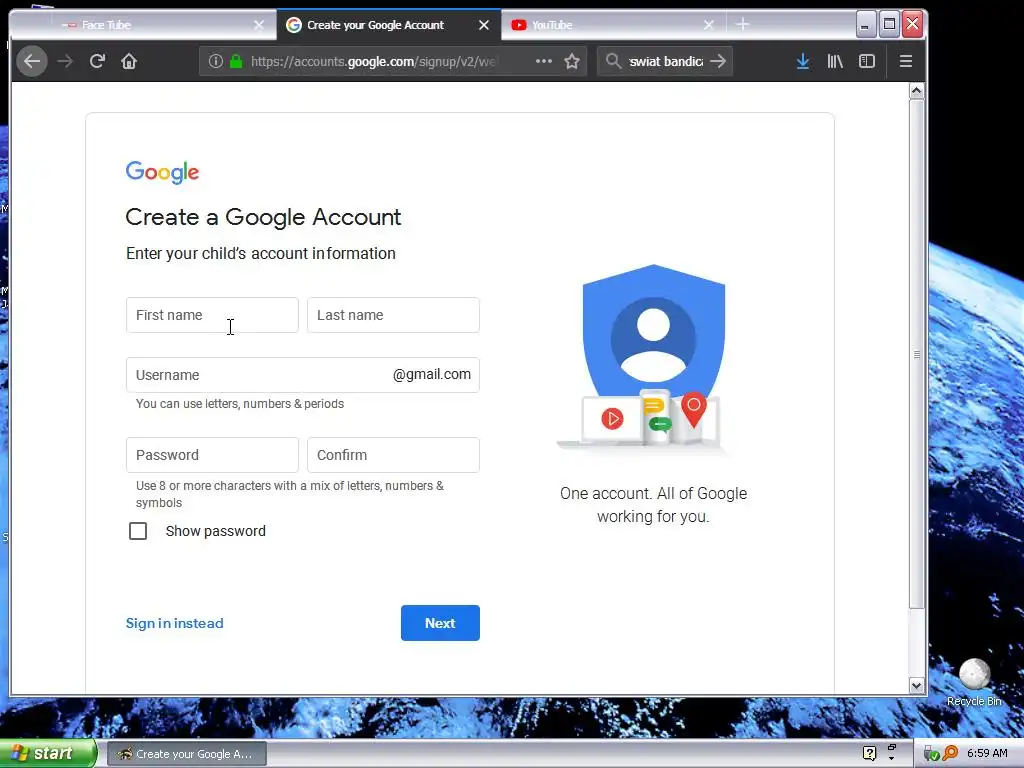The image size is (1024, 768).
Task: Click the green secure connection padlock
Action: coord(236,61)
